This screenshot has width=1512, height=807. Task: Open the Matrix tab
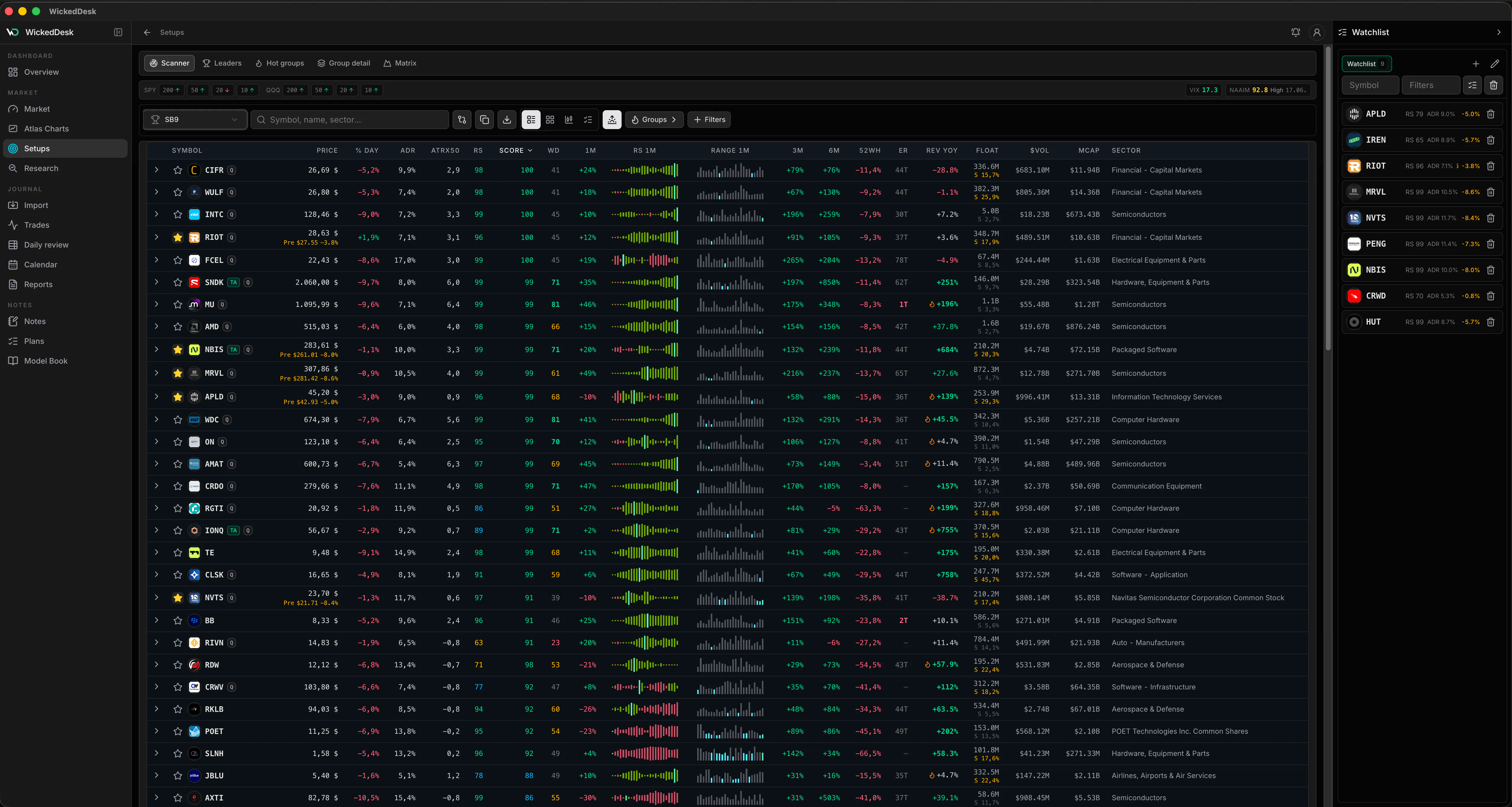tap(400, 64)
